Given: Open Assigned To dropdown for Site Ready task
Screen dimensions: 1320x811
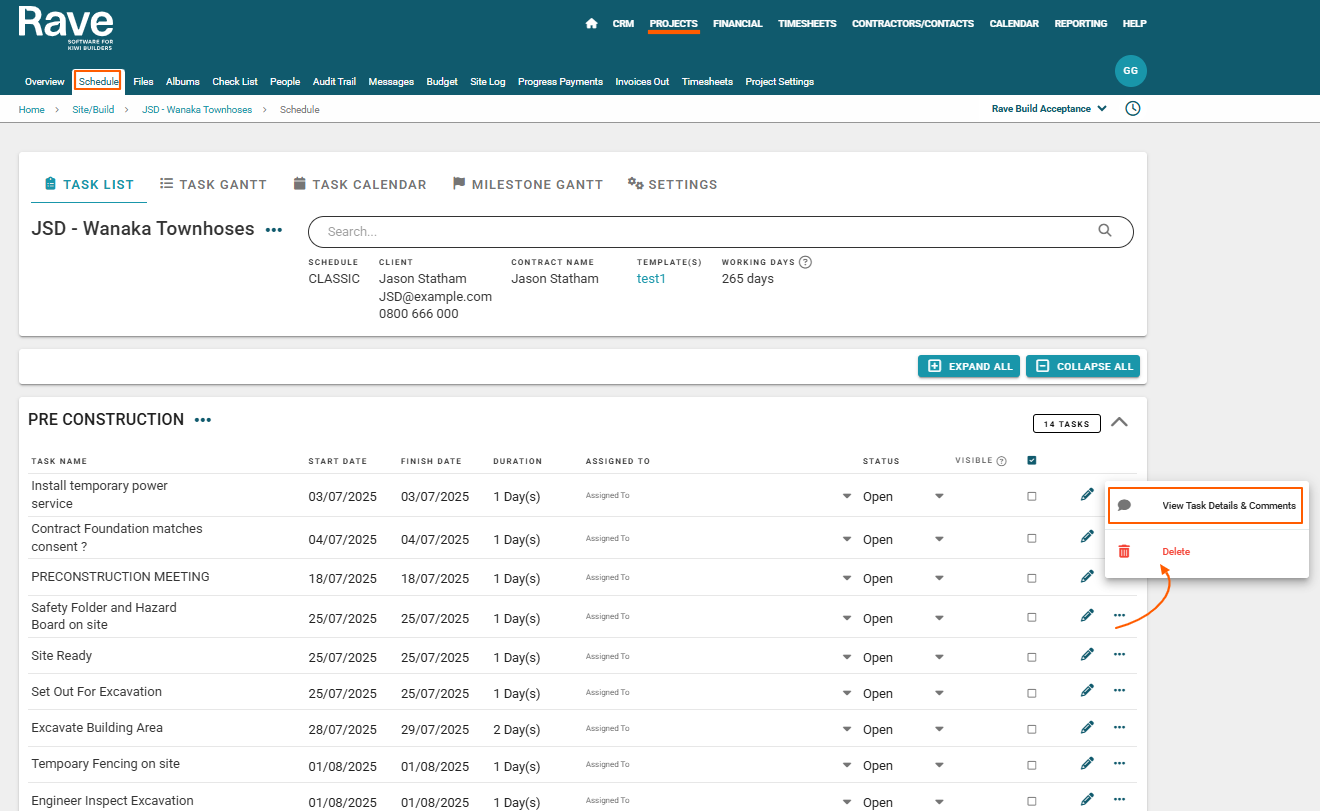Looking at the screenshot, I should (846, 657).
